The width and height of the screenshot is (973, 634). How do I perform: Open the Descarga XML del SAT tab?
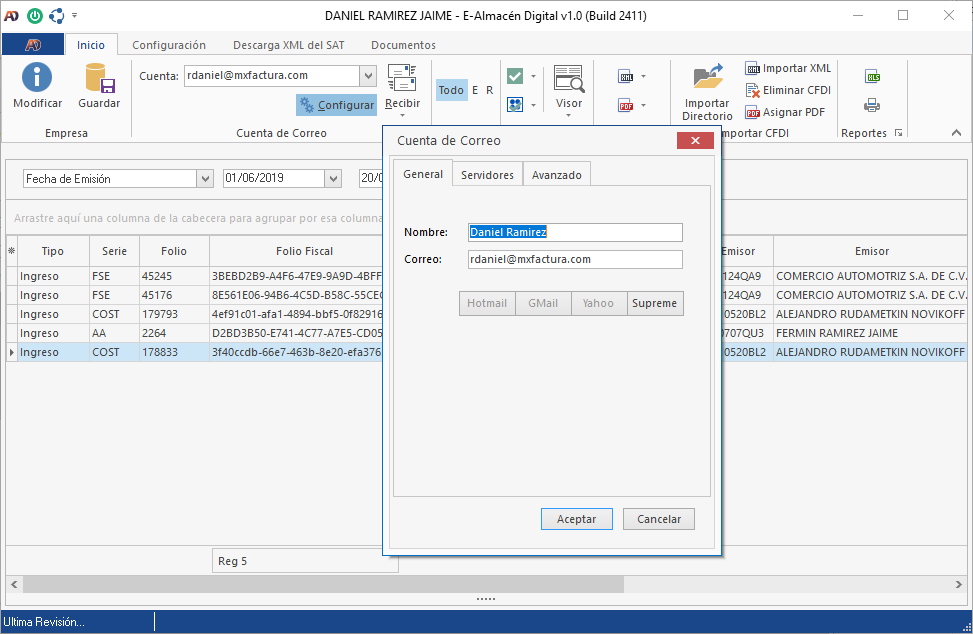tap(288, 45)
